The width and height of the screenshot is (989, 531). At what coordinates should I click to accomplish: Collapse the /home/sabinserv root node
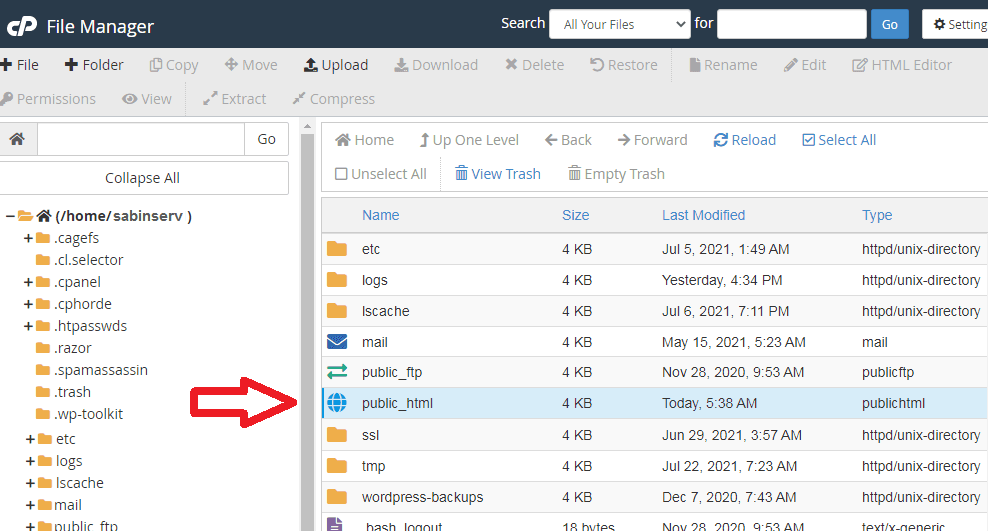(x=10, y=216)
